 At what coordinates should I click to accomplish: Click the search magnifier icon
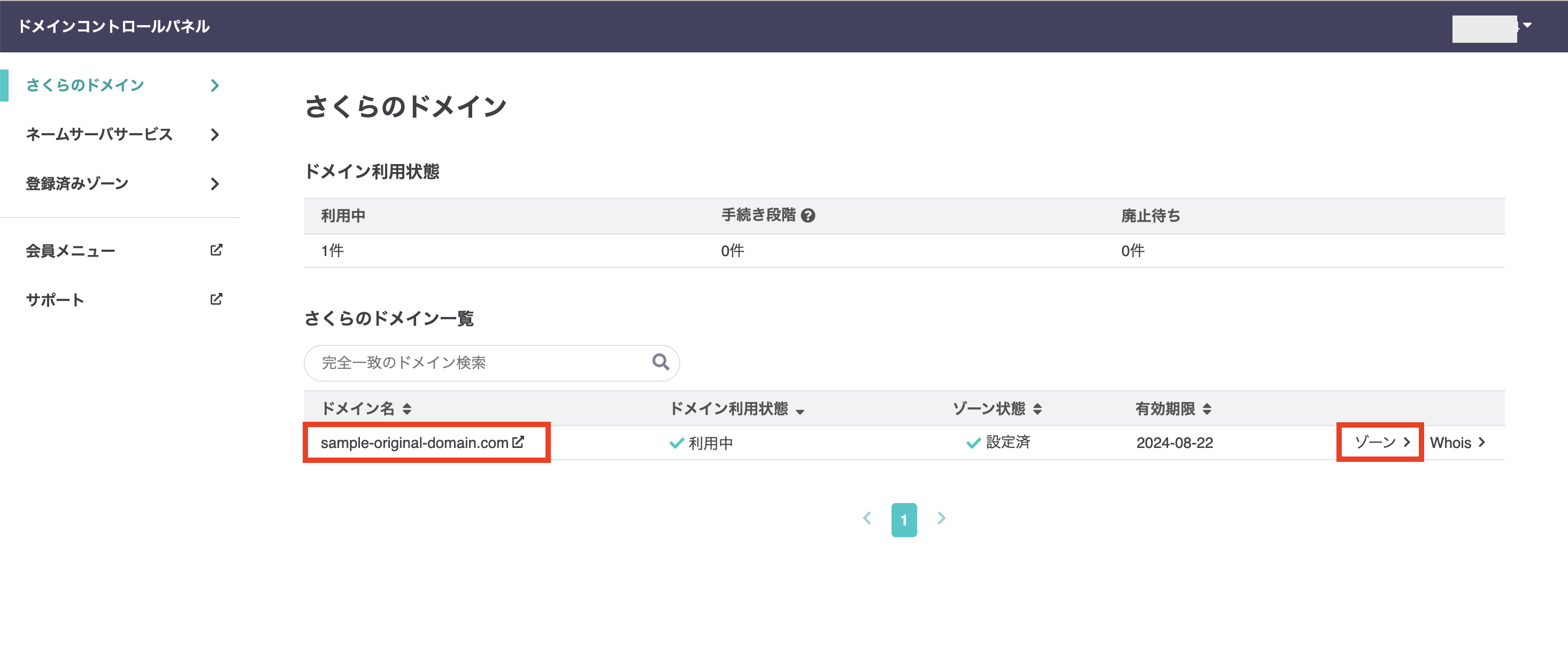660,362
